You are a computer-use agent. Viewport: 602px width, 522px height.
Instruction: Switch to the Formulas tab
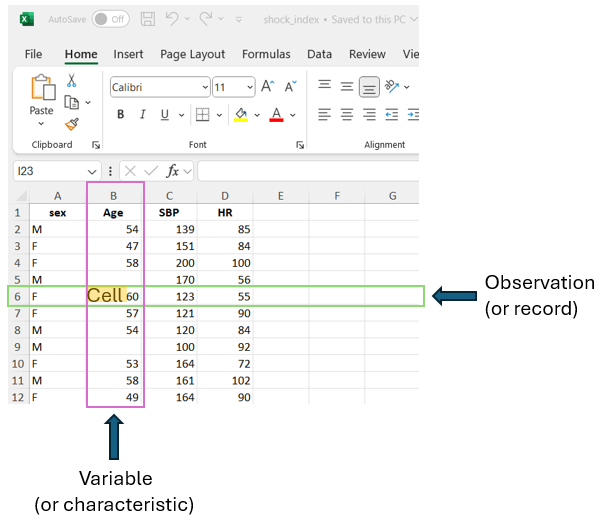pyautogui.click(x=266, y=54)
